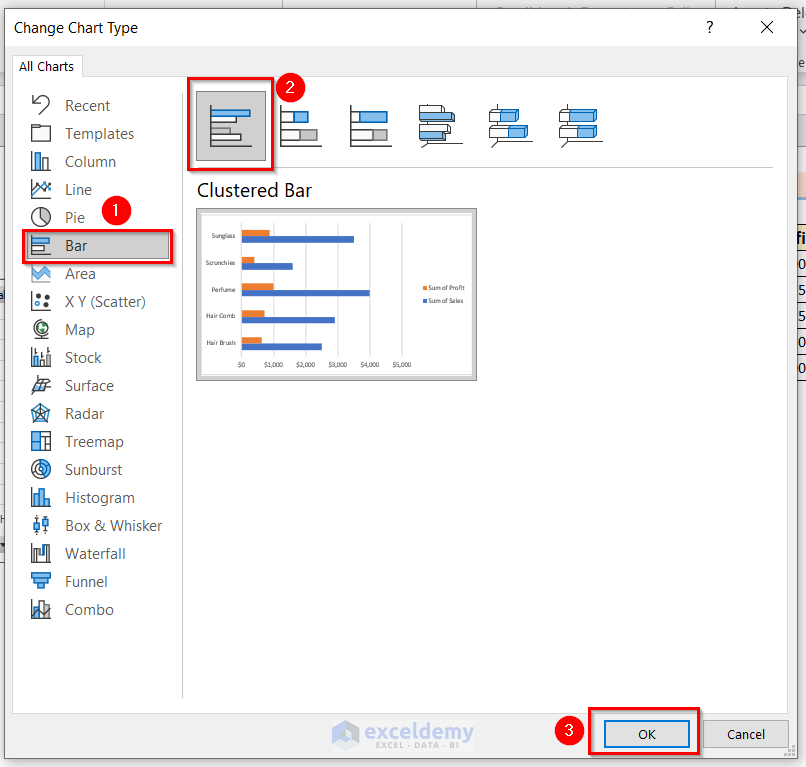Screen dimensions: 806x767
Task: Click the Clustered Bar heading text
Action: [254, 190]
